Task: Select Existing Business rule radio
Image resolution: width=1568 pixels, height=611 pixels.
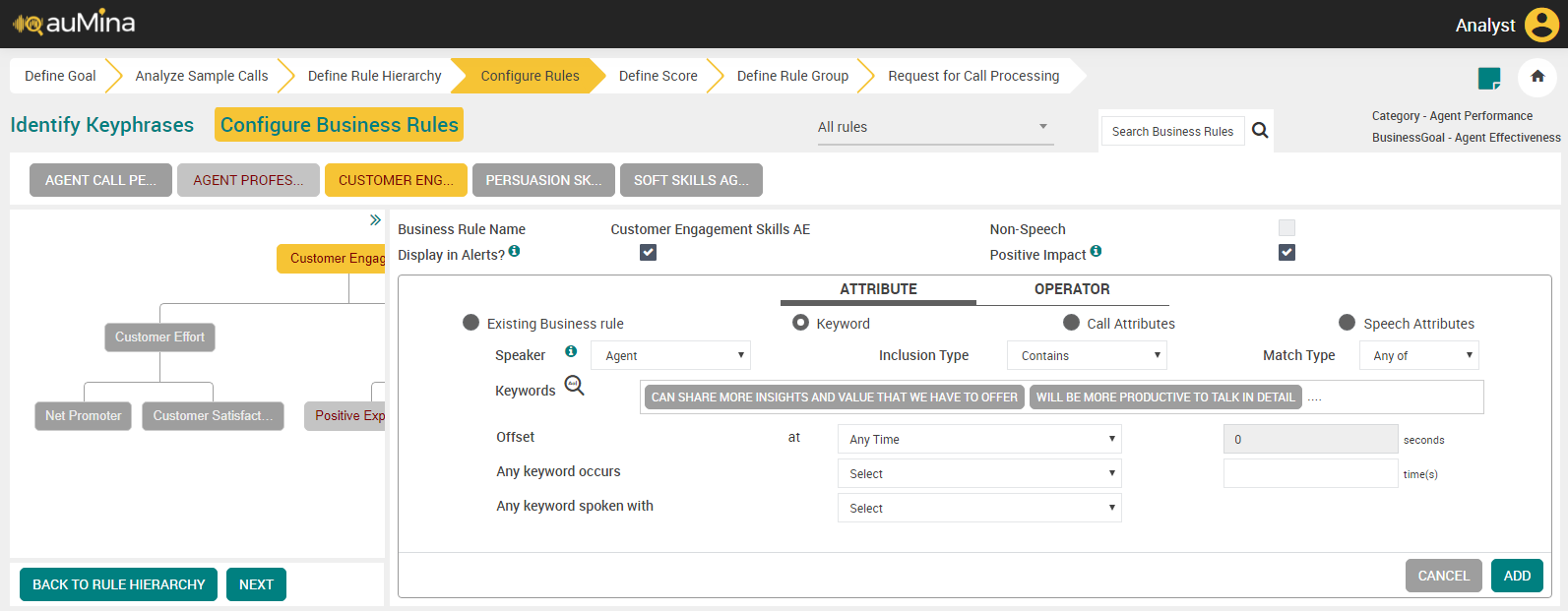Action: [x=470, y=323]
